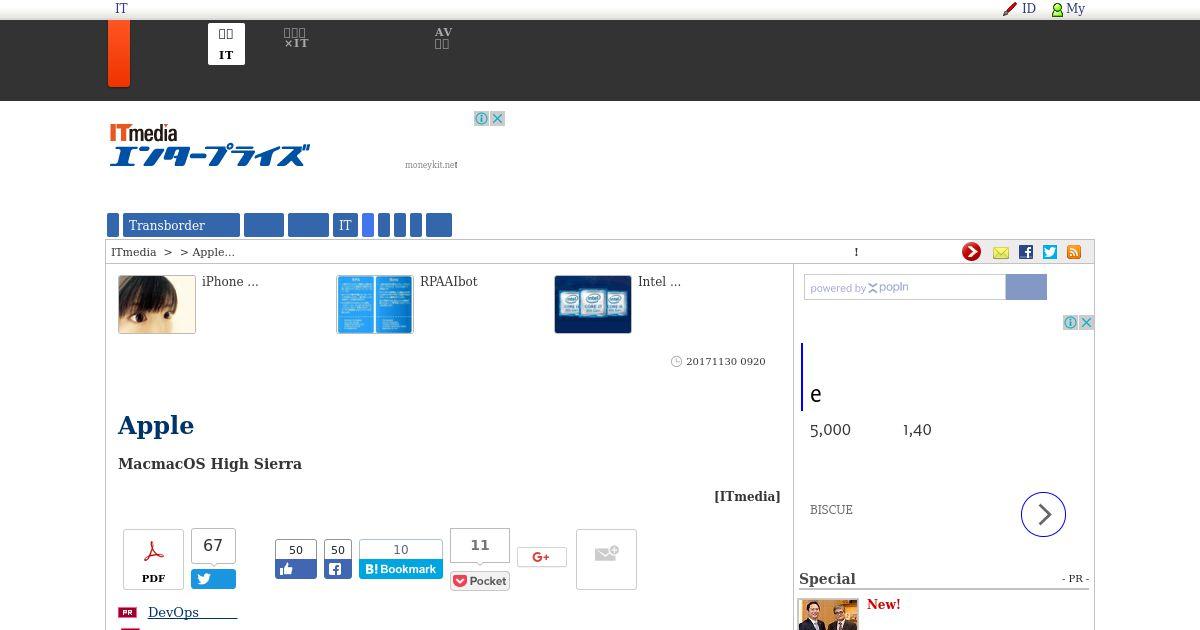The width and height of the screenshot is (1200, 630).
Task: Open the DevOps PR link
Action: tap(192, 612)
